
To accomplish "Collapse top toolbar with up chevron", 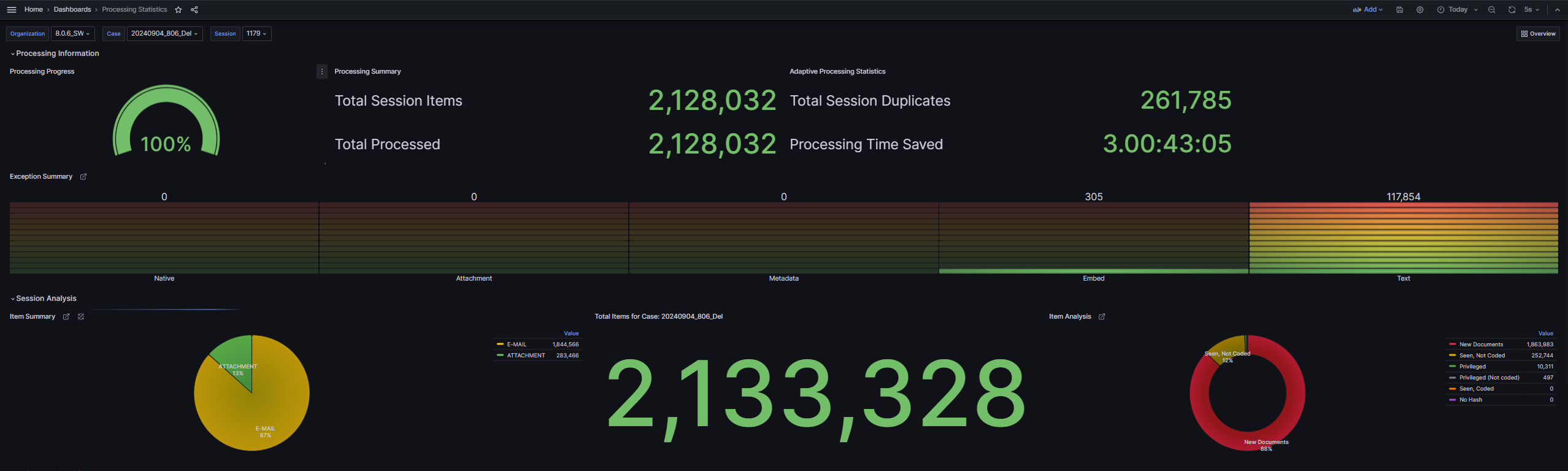I will click(x=1558, y=10).
